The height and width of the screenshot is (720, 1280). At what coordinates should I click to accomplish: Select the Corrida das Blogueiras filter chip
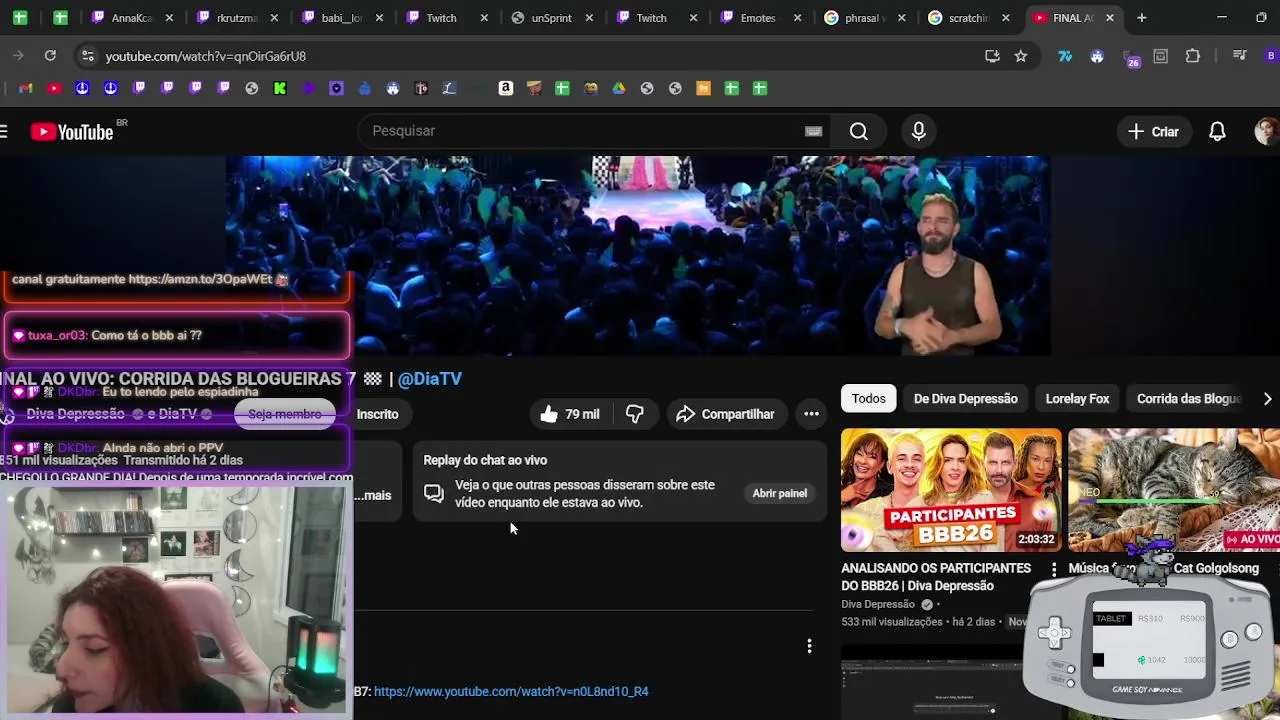pyautogui.click(x=1189, y=399)
